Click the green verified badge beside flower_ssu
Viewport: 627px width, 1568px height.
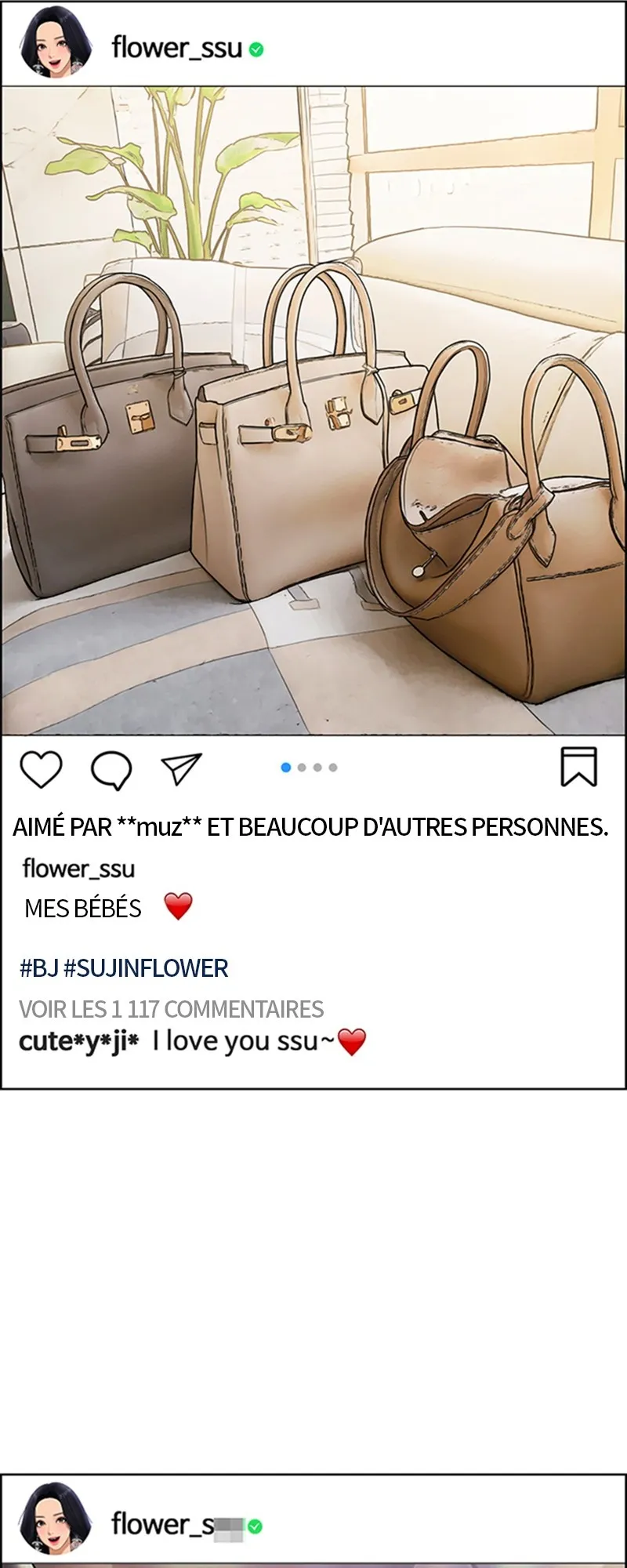coord(256,49)
